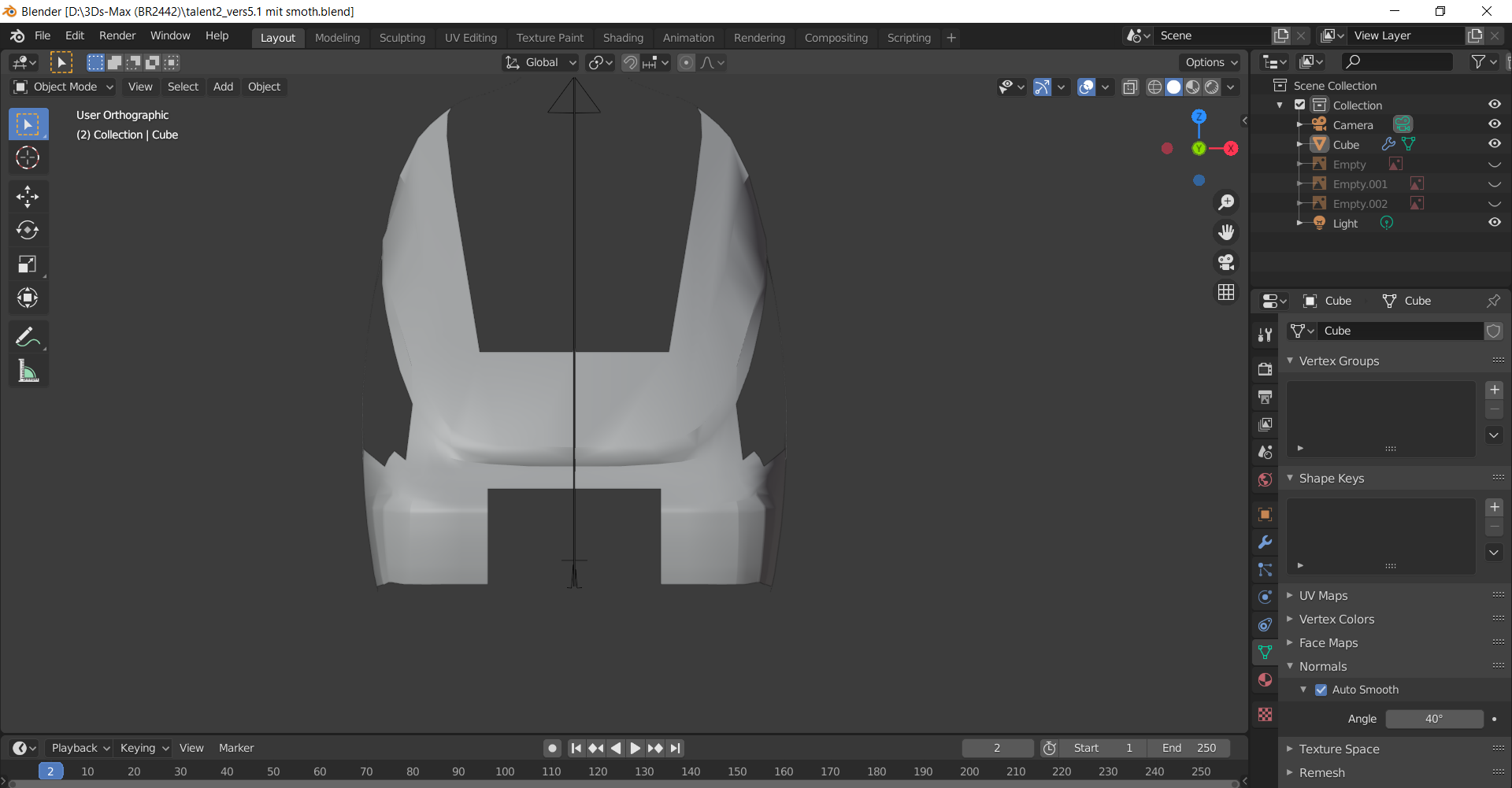
Task: Switch to the Sculpting workspace tab
Action: (x=402, y=38)
